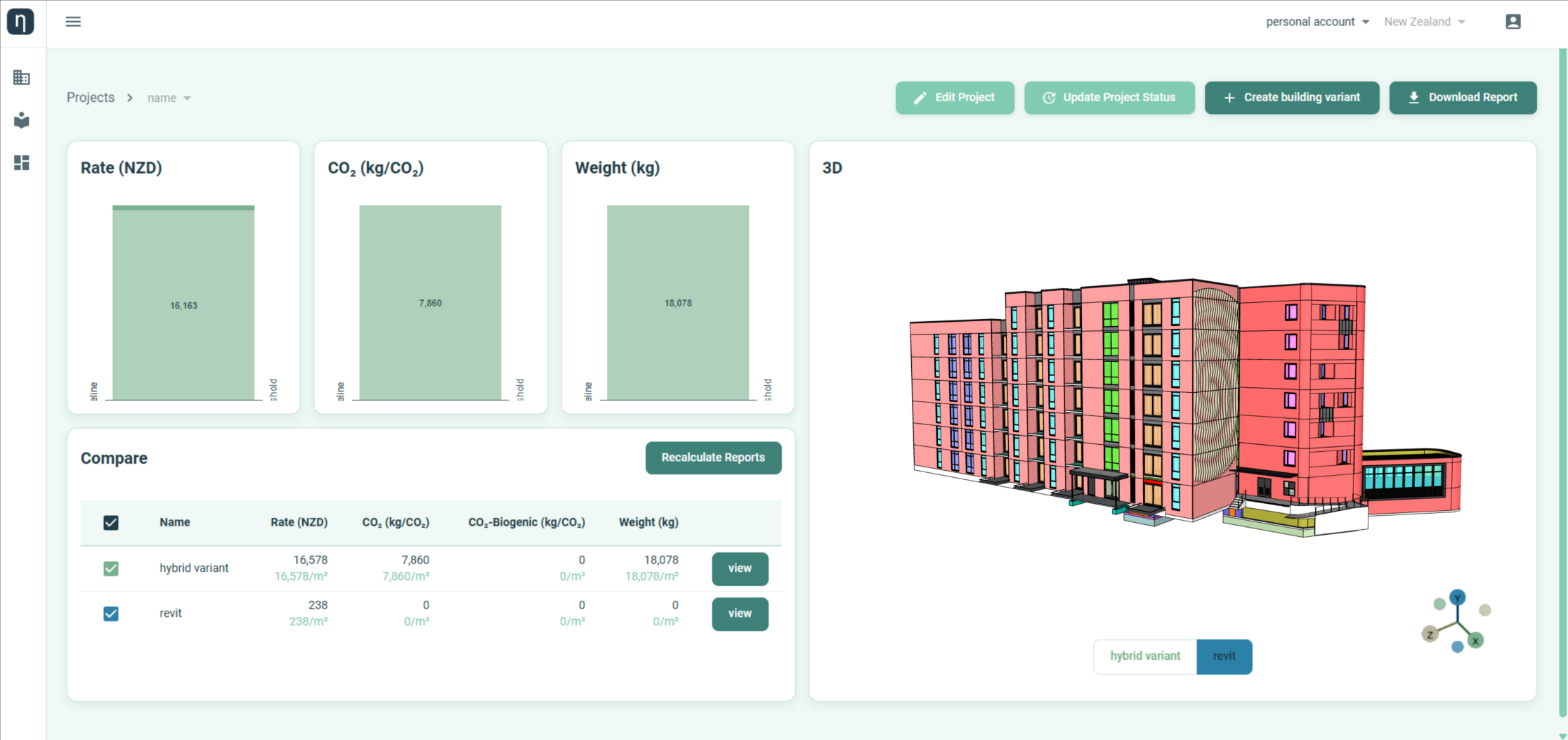Open the library book icon in sidebar
1568x740 pixels.
pyautogui.click(x=22, y=120)
